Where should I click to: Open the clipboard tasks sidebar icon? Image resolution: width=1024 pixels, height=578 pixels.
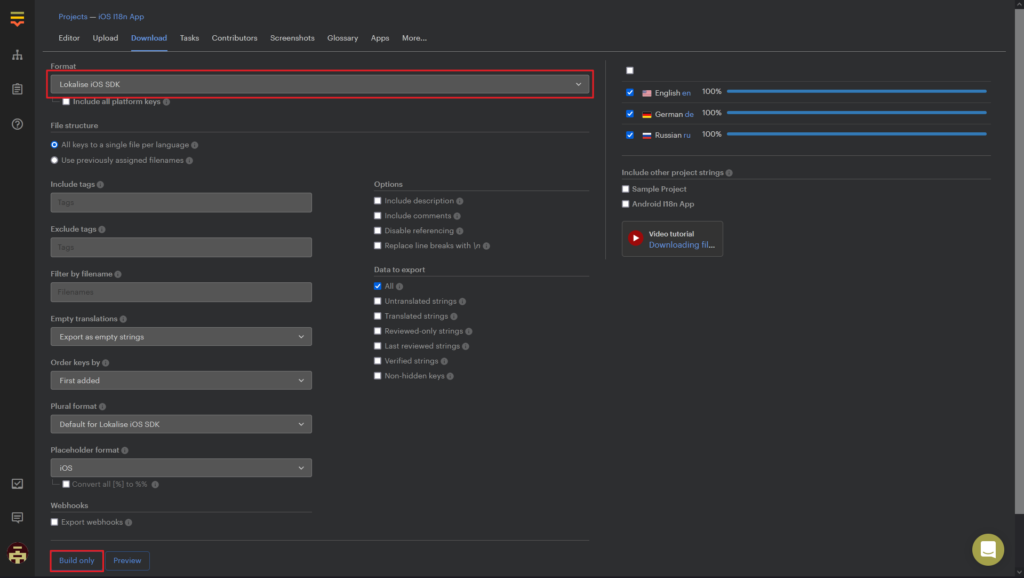click(x=17, y=89)
